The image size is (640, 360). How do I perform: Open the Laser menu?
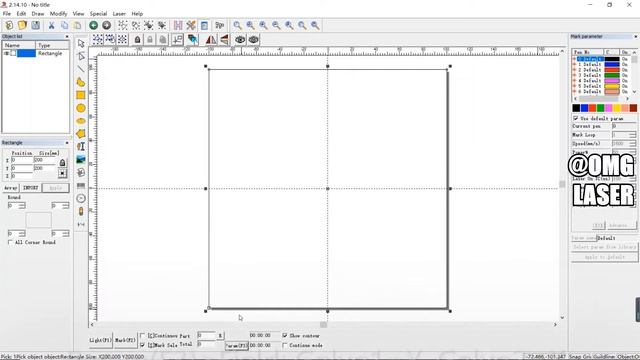(119, 14)
